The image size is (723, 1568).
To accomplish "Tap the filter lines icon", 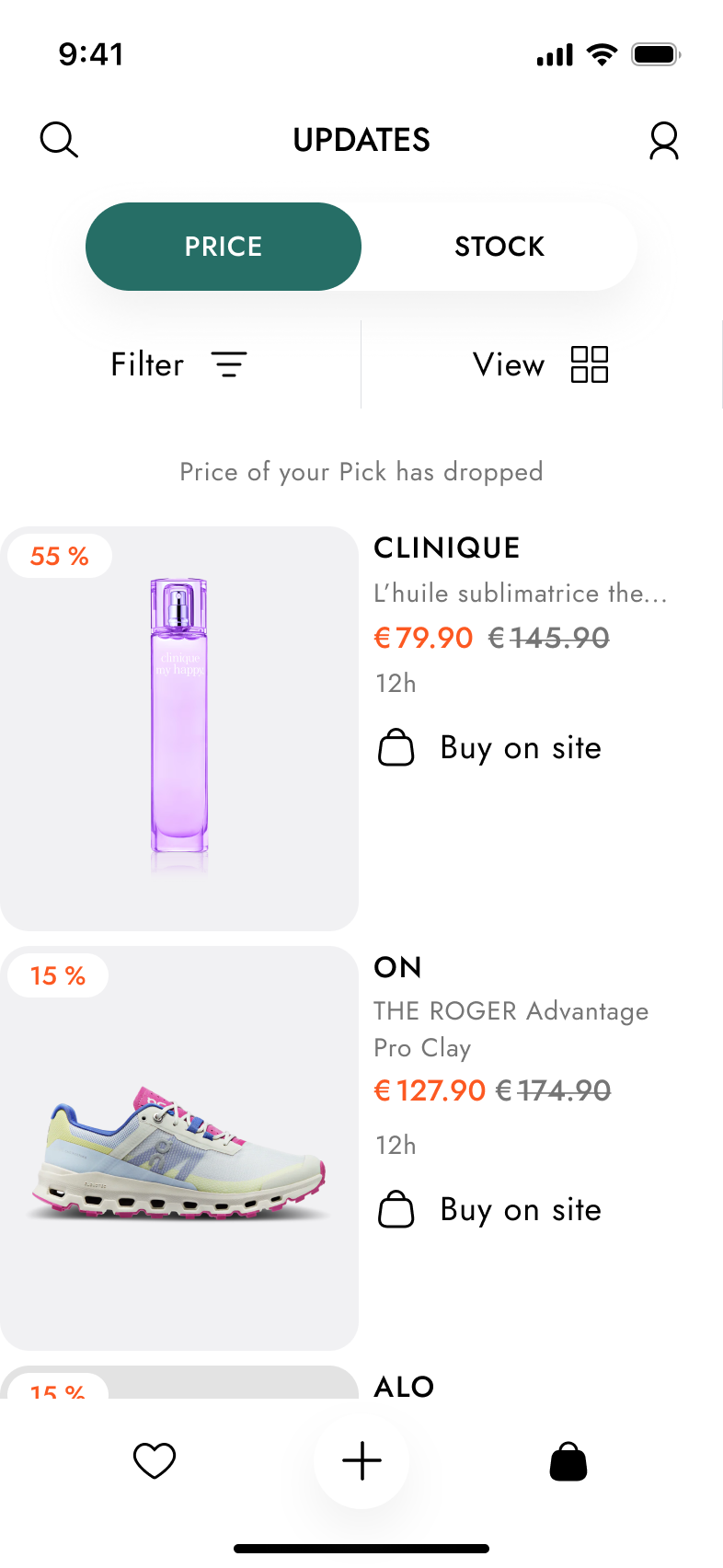I will (x=229, y=364).
